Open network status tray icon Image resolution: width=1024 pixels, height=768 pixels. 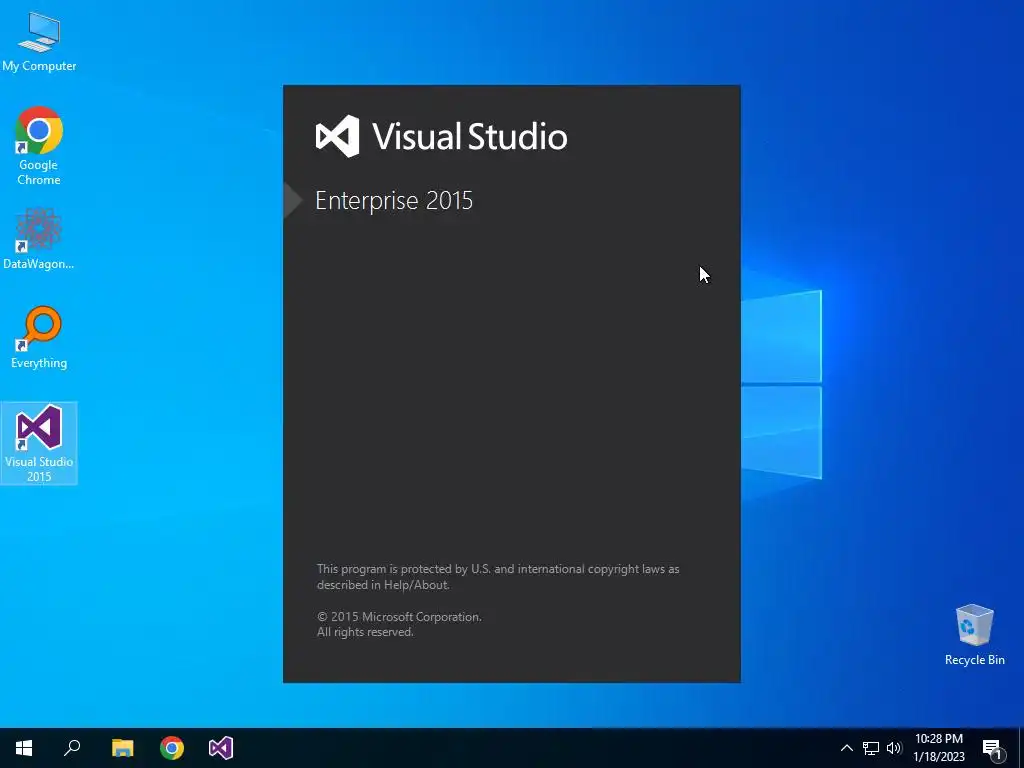(x=871, y=748)
